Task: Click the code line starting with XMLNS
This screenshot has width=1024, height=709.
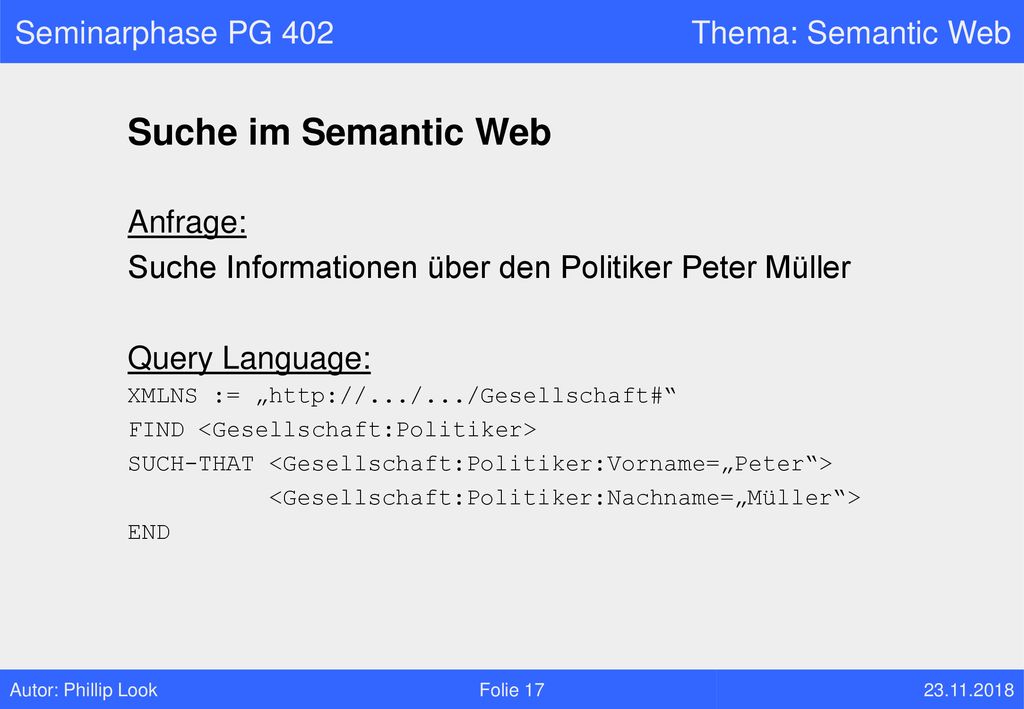Action: (402, 396)
